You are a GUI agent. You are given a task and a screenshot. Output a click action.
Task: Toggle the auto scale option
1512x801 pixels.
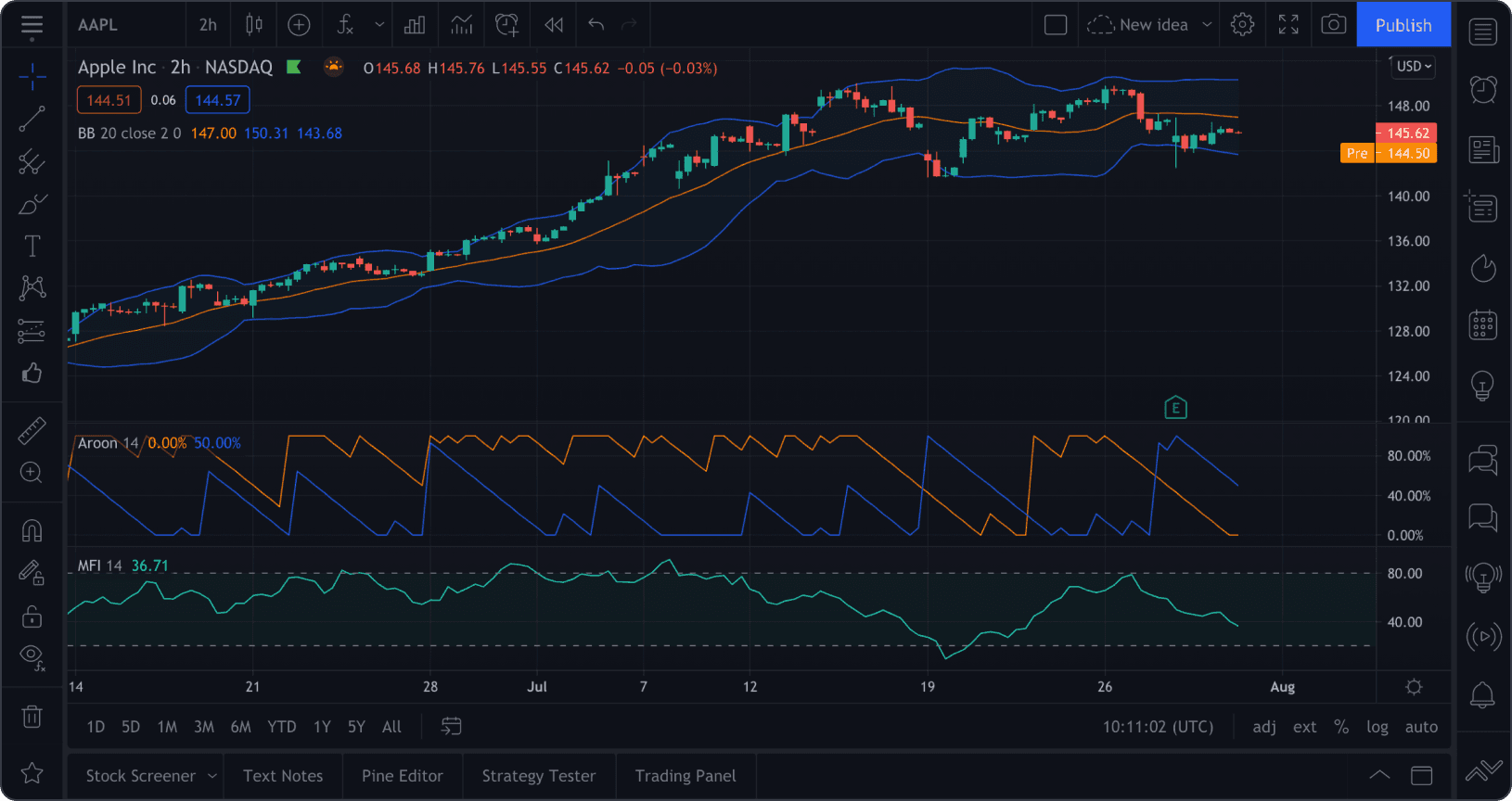pos(1420,727)
